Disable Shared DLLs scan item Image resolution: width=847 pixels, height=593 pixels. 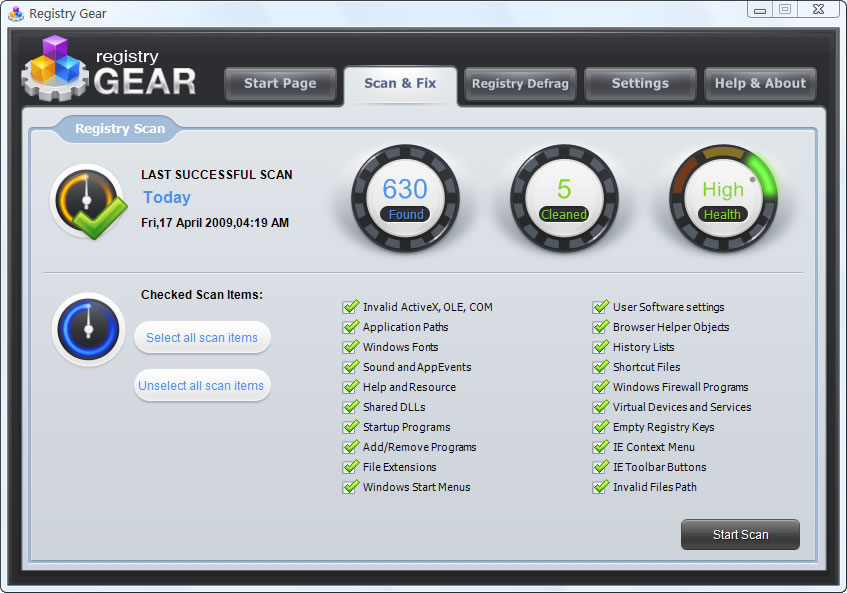(x=351, y=407)
